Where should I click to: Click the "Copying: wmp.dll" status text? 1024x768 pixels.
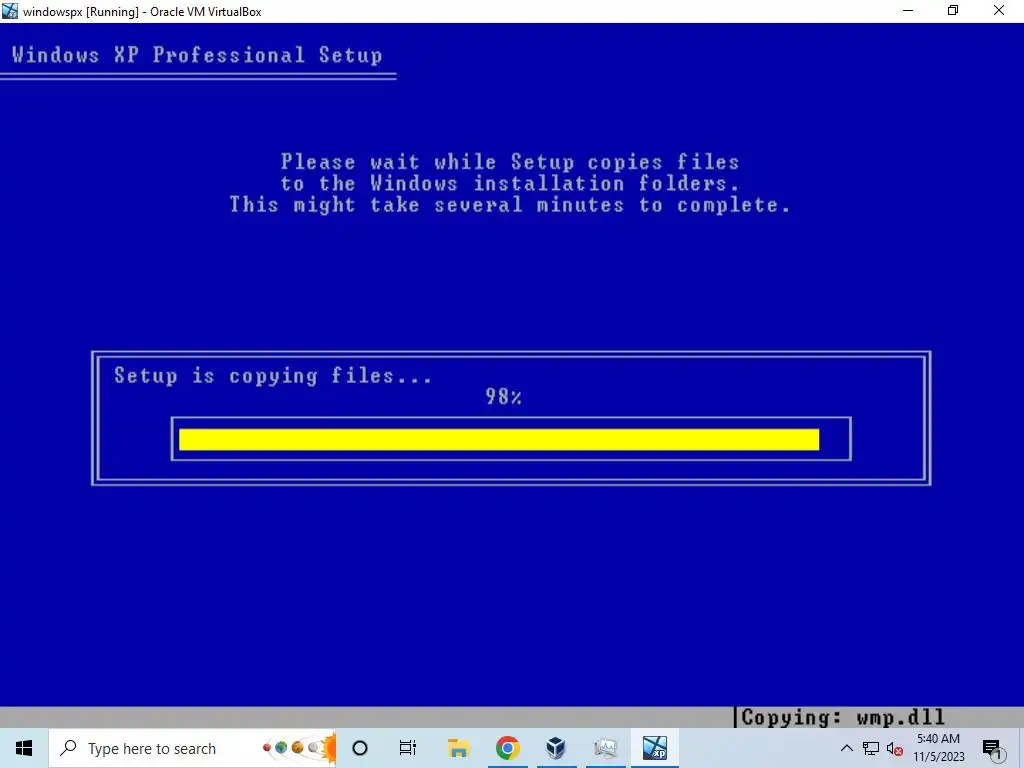pyautogui.click(x=843, y=717)
